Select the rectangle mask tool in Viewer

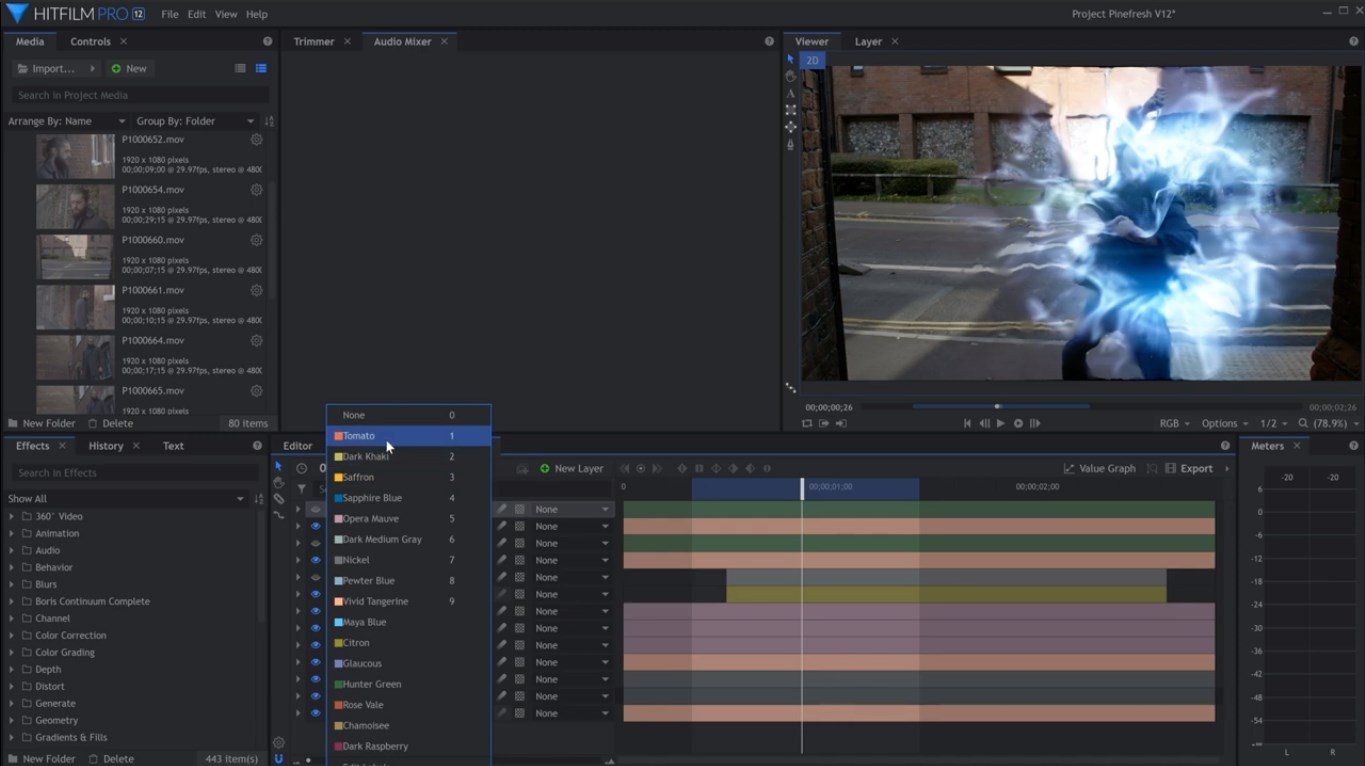pos(790,110)
